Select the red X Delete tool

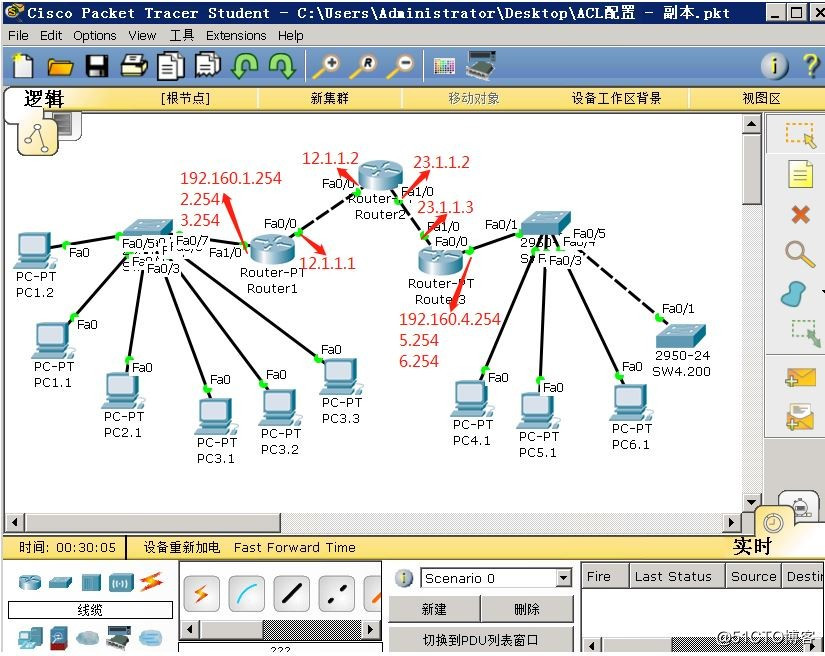tap(800, 215)
